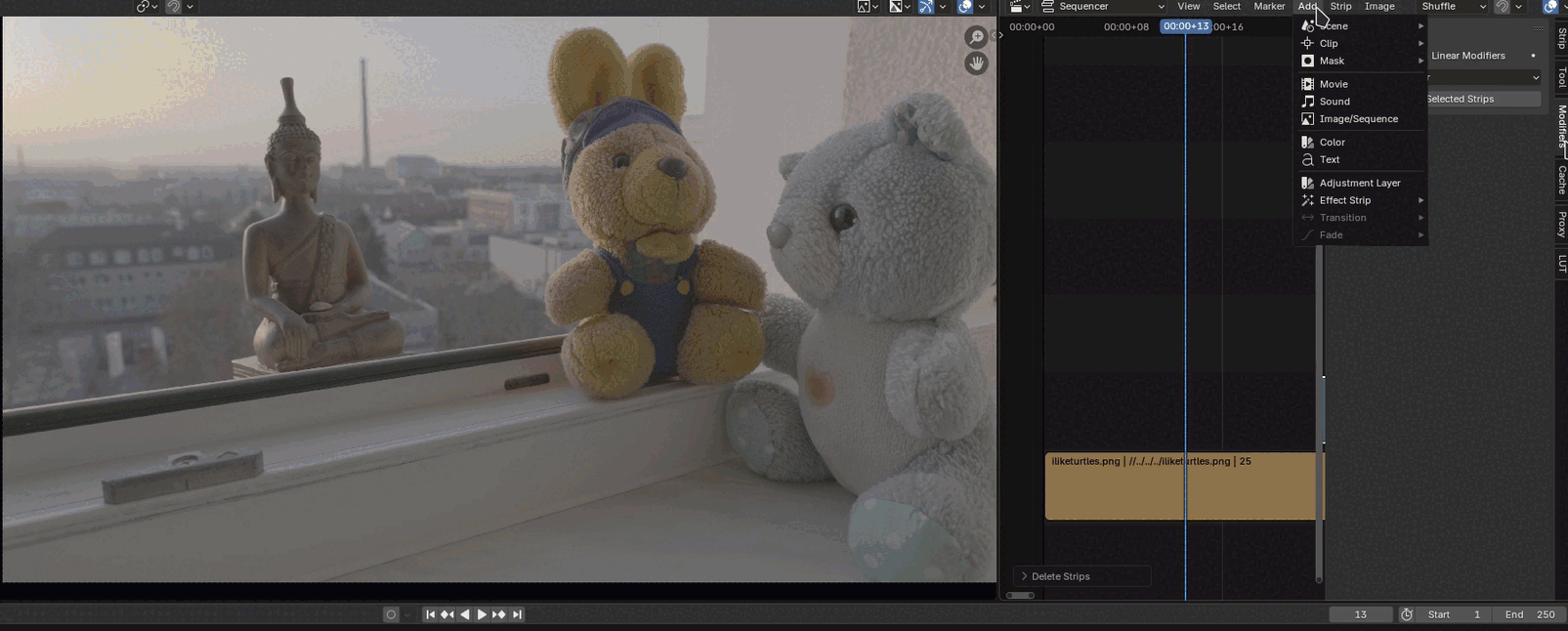Choose Sound from the Add menu
Image resolution: width=1568 pixels, height=631 pixels.
pos(1361,102)
